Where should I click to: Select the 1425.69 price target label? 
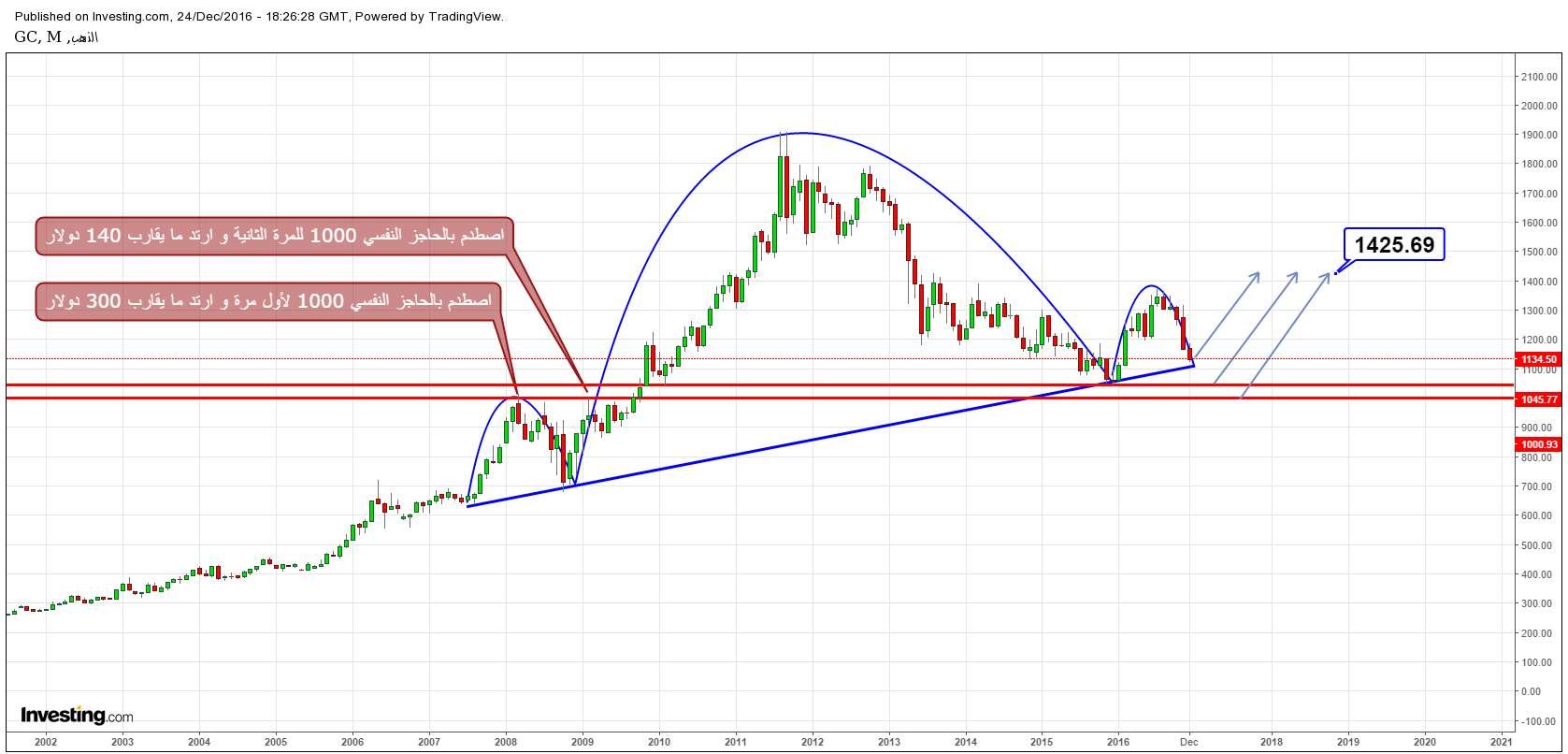click(1394, 245)
